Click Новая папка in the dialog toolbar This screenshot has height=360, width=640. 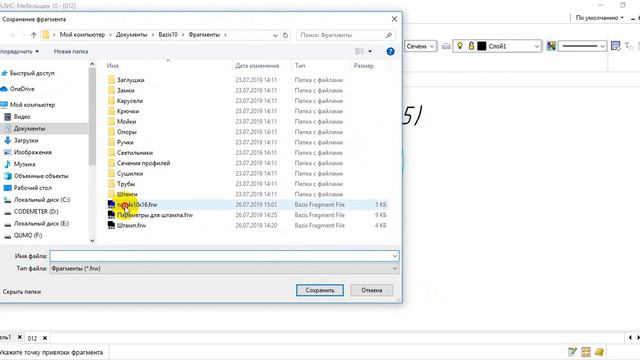71,51
